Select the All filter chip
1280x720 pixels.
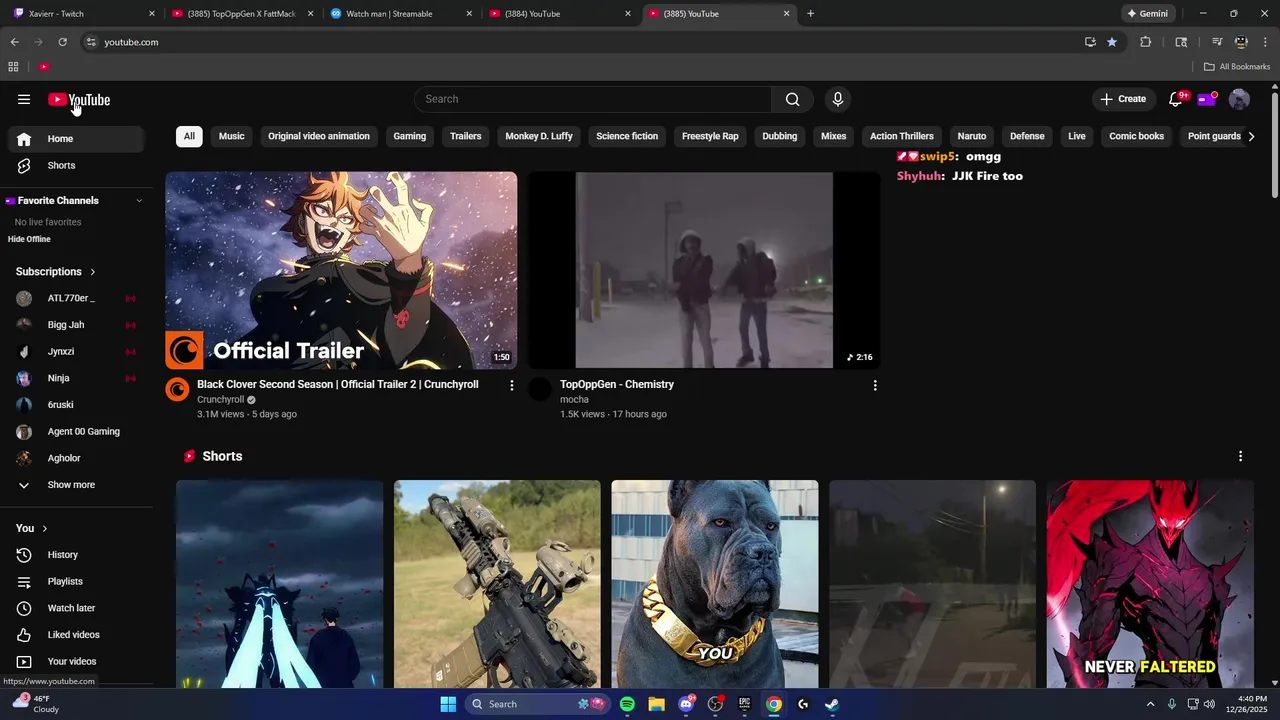[x=189, y=136]
